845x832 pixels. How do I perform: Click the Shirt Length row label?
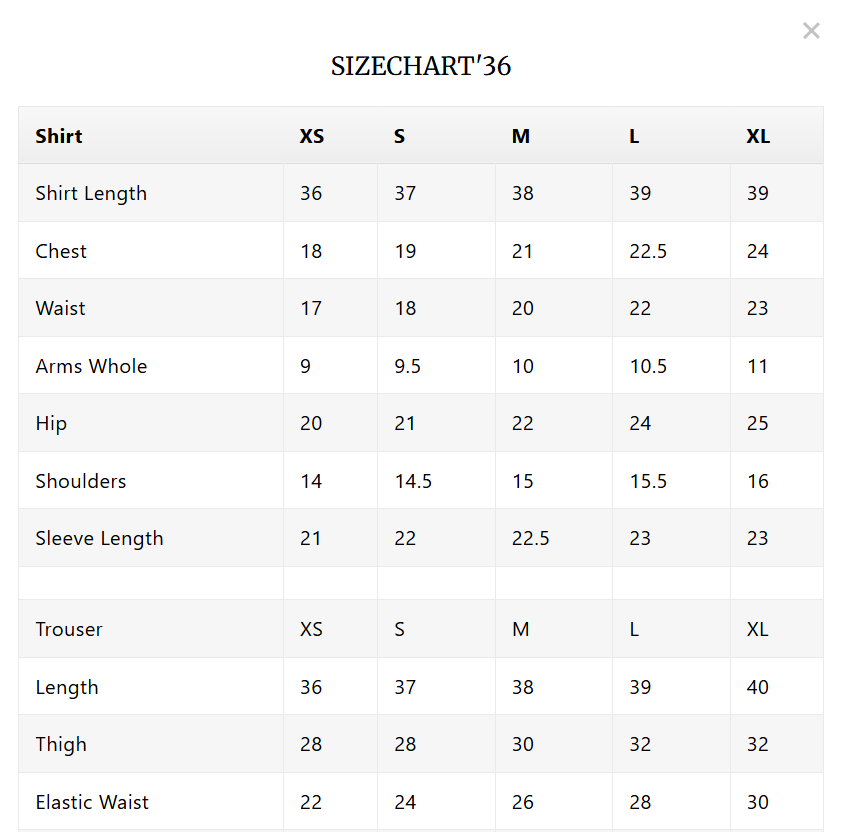91,193
